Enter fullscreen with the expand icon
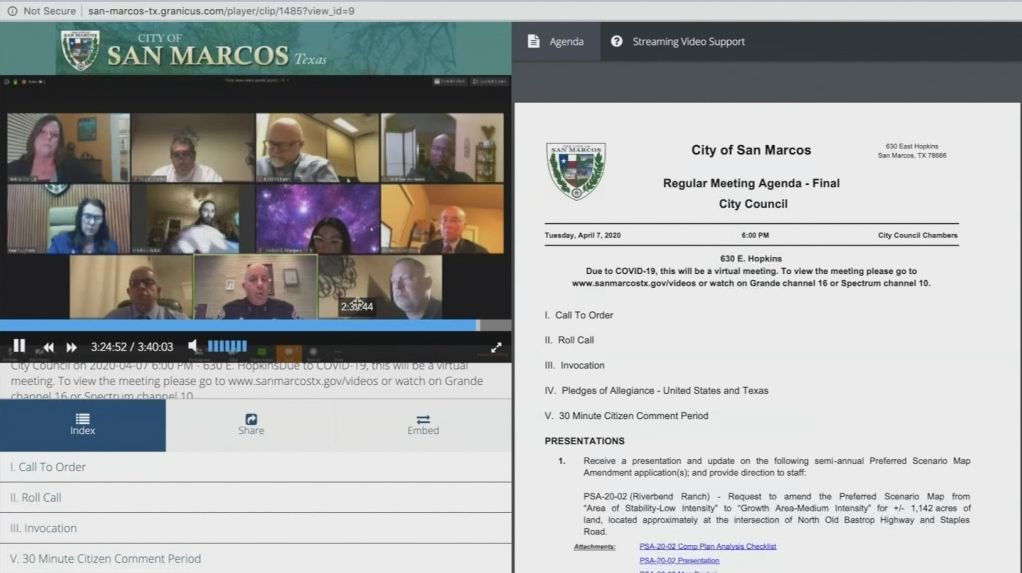Viewport: 1022px width, 573px height. coord(496,347)
